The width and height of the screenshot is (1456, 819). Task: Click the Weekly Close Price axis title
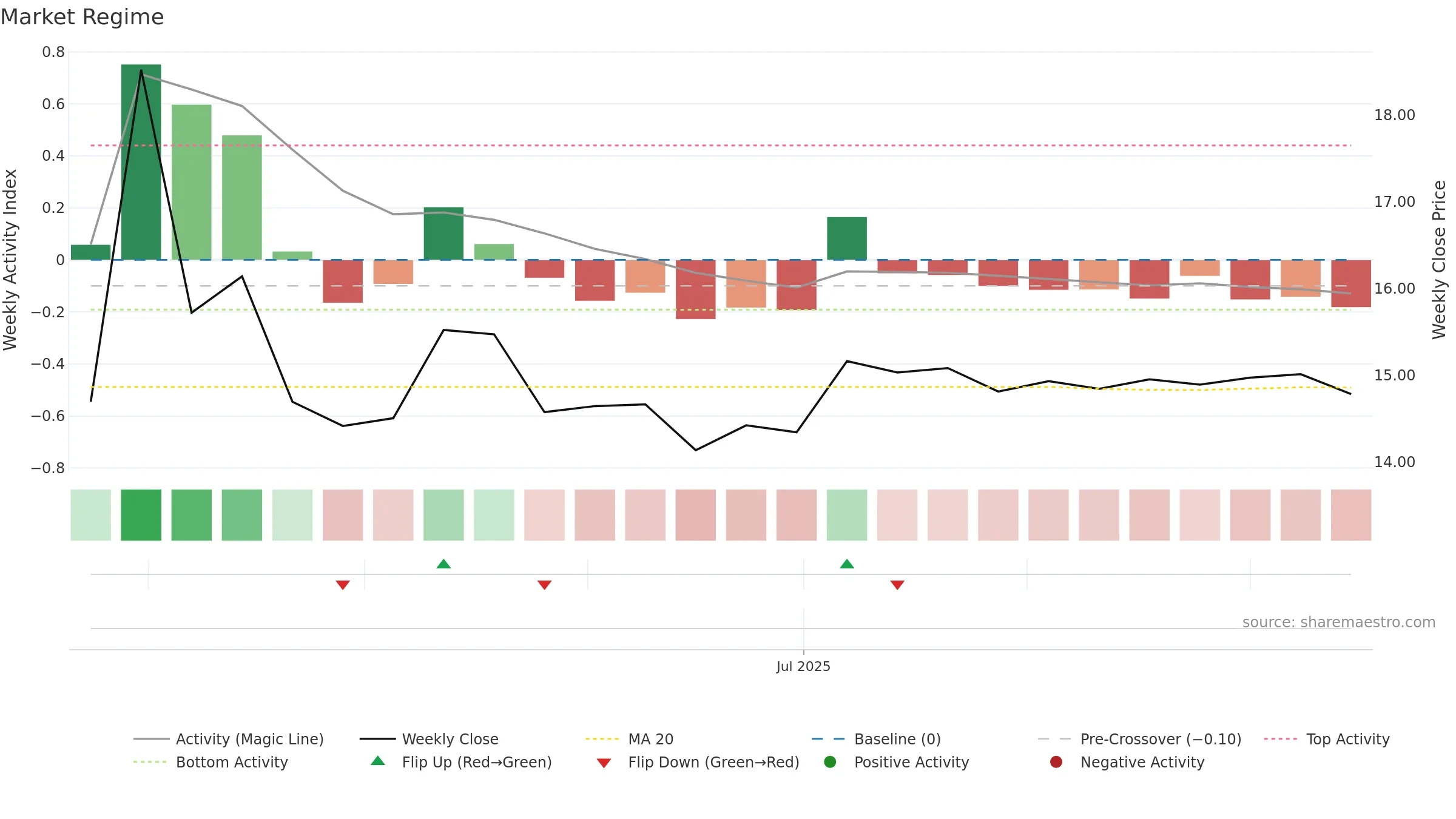click(x=1439, y=260)
